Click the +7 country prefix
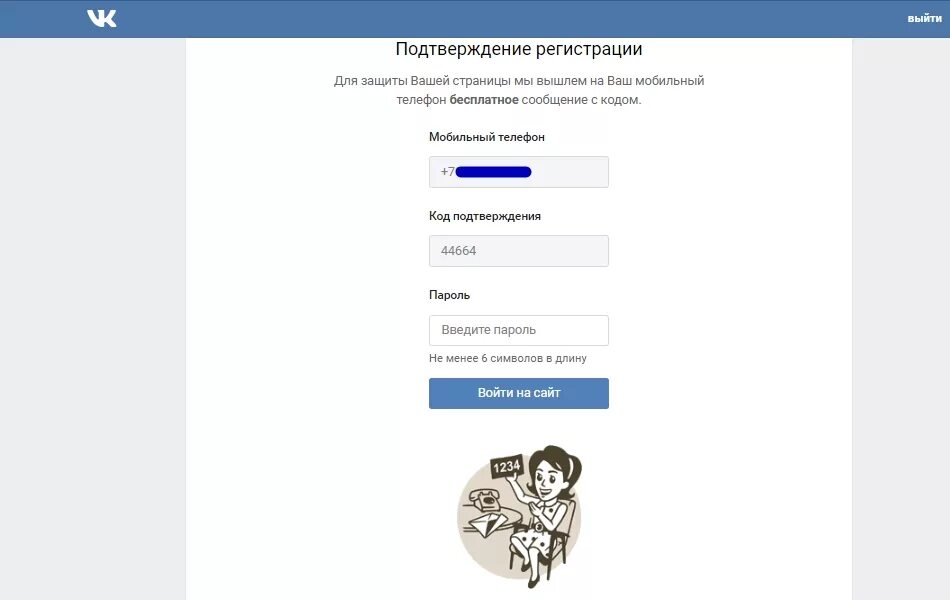Image resolution: width=950 pixels, height=600 pixels. (447, 172)
